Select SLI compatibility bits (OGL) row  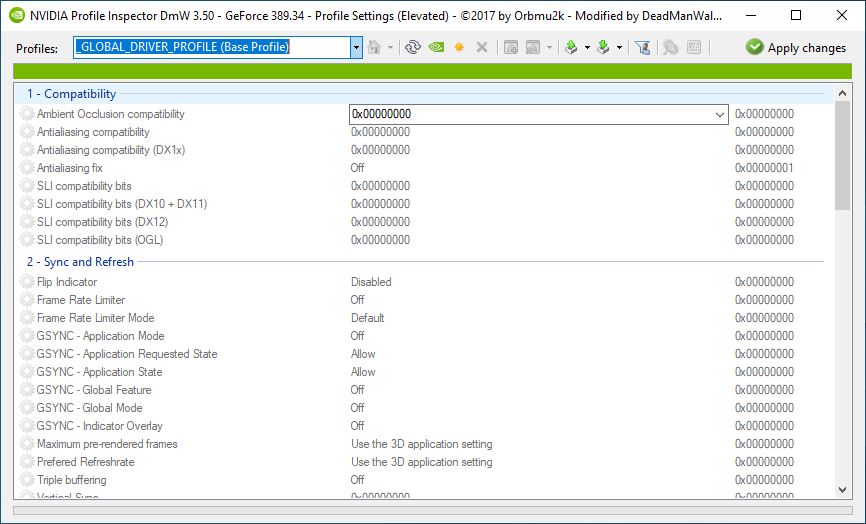[424, 240]
